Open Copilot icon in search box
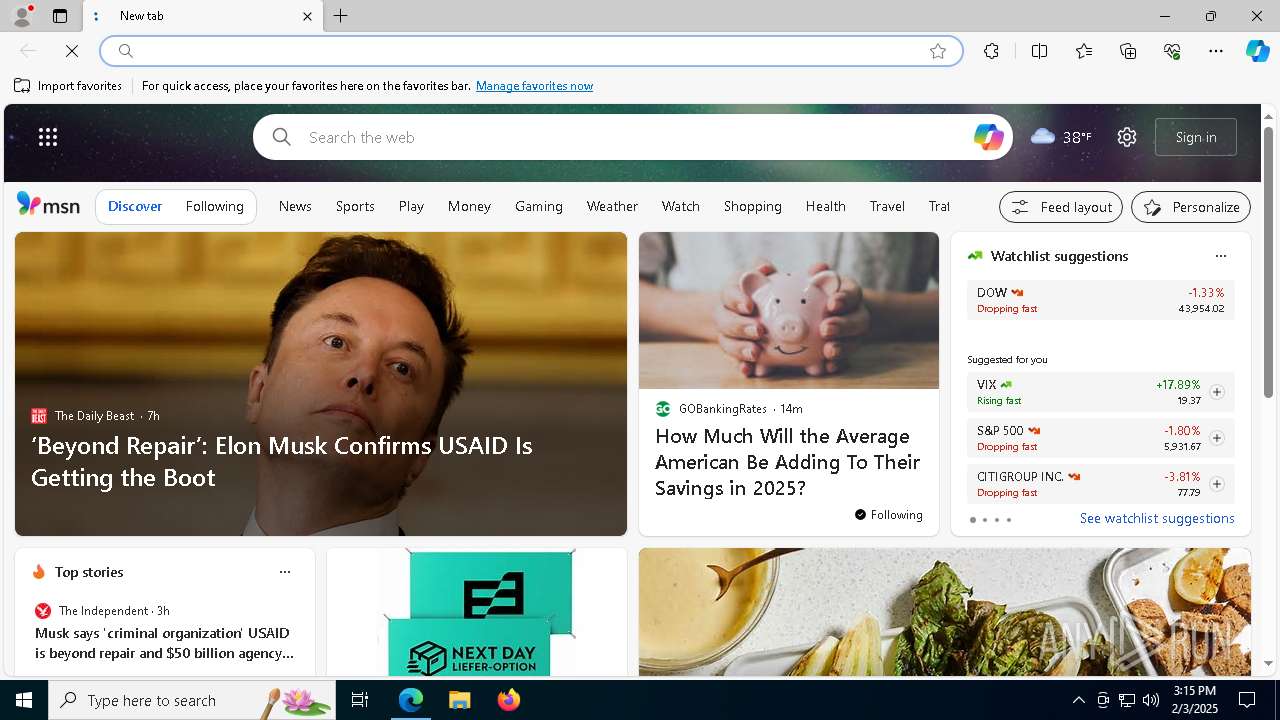Viewport: 1280px width, 720px height. 988,137
